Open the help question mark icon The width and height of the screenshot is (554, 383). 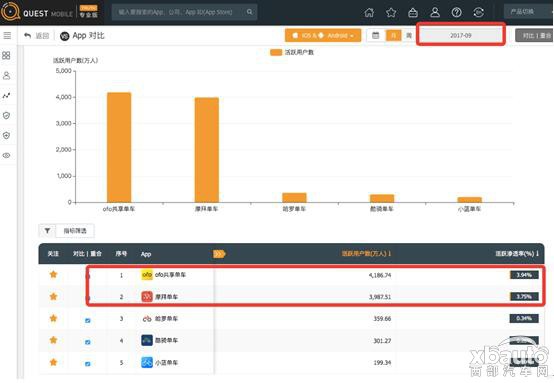tap(456, 12)
